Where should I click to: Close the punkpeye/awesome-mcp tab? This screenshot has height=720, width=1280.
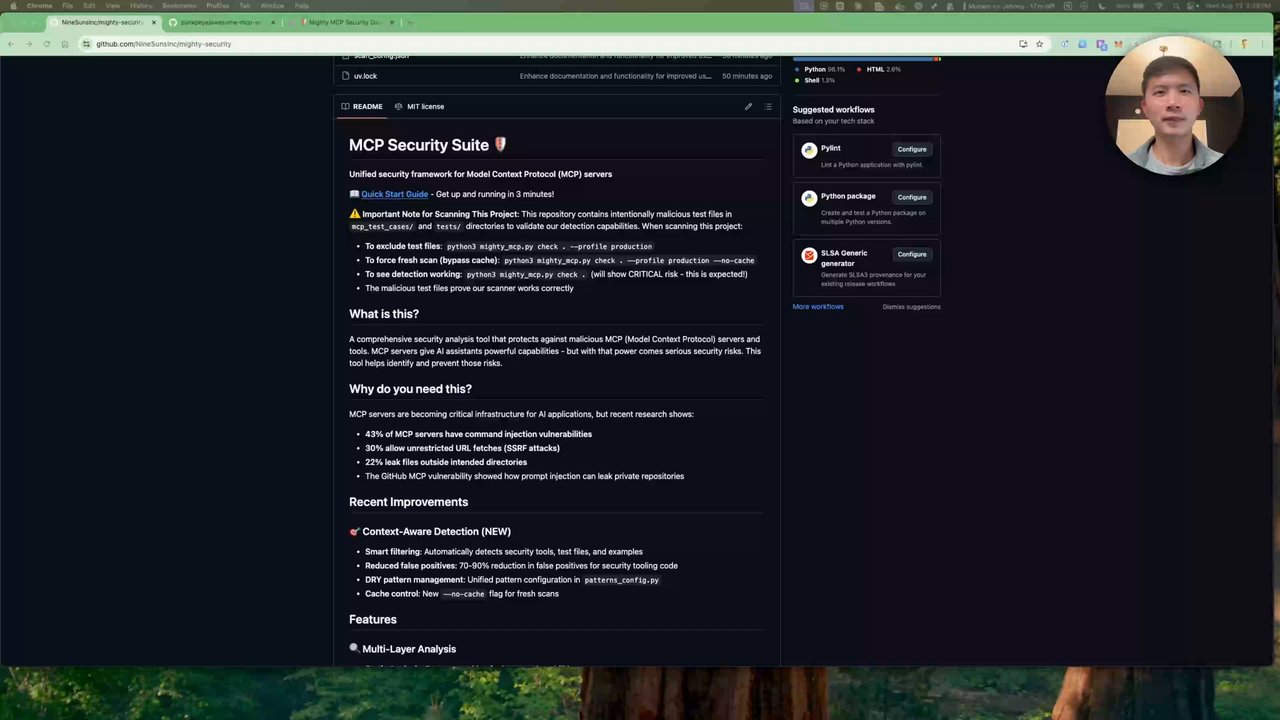(x=272, y=22)
